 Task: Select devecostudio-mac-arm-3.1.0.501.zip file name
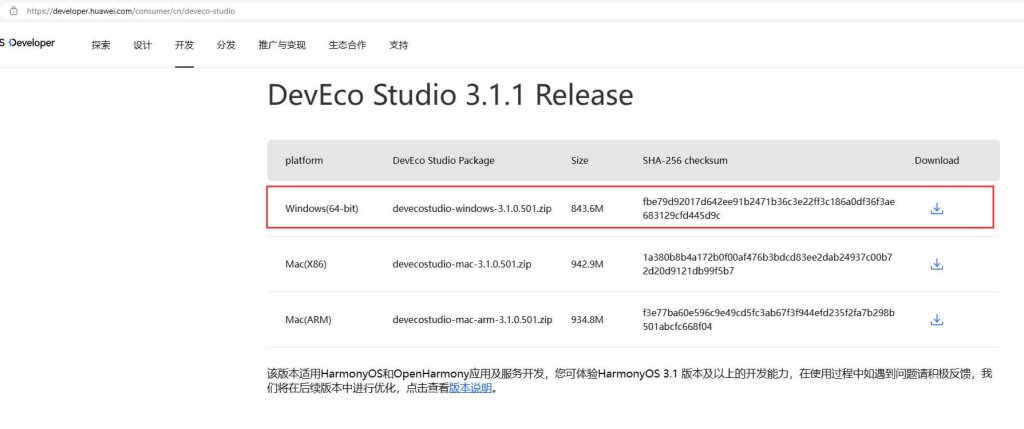tap(473, 320)
